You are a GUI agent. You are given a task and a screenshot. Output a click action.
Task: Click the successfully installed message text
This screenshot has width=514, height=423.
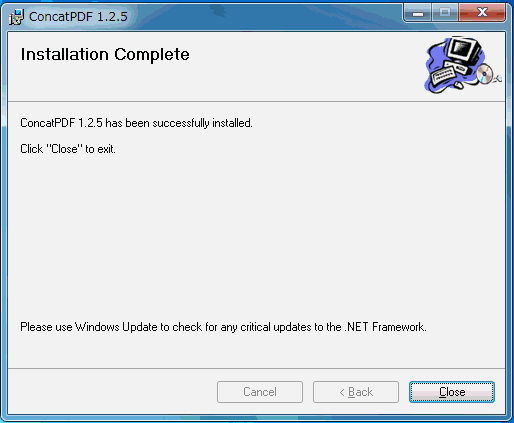136,123
